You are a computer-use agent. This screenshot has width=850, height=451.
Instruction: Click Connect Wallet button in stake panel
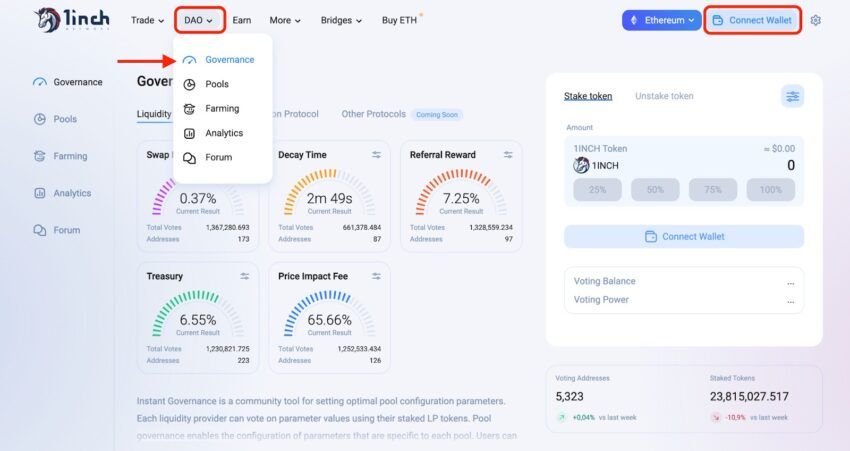click(684, 236)
